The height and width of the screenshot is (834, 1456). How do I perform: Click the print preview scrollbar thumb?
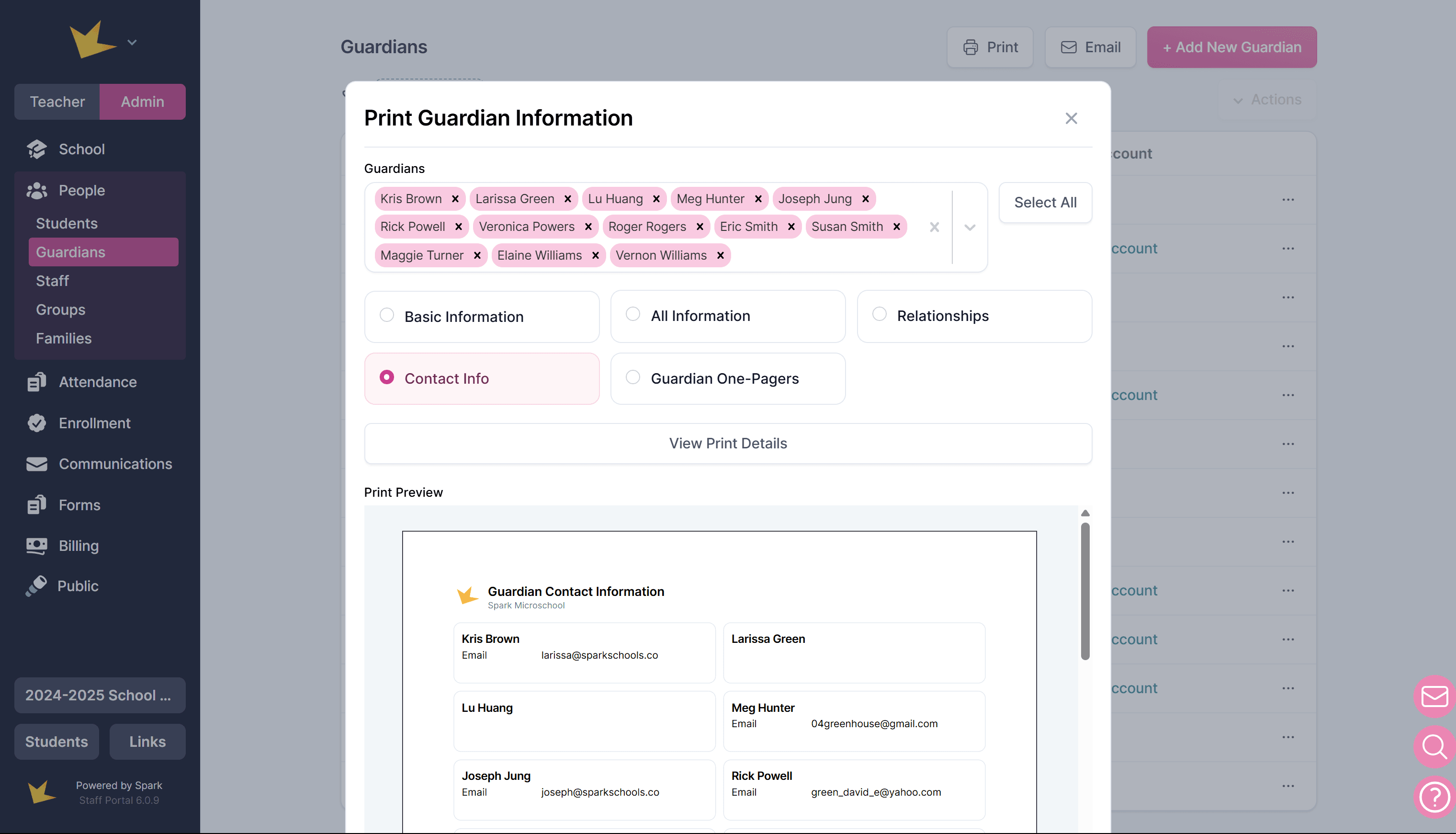click(1084, 590)
